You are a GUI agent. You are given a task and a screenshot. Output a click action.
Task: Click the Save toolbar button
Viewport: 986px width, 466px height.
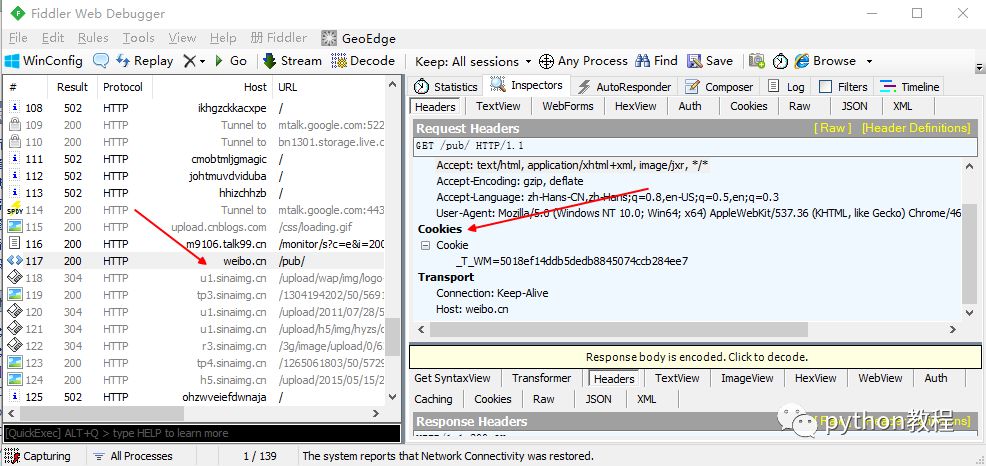710,61
